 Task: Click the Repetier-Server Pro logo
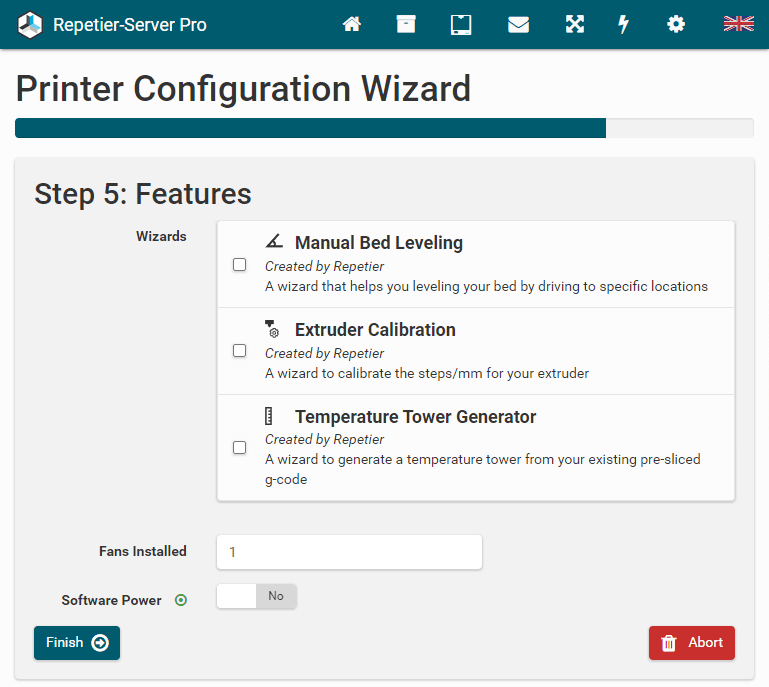point(30,25)
